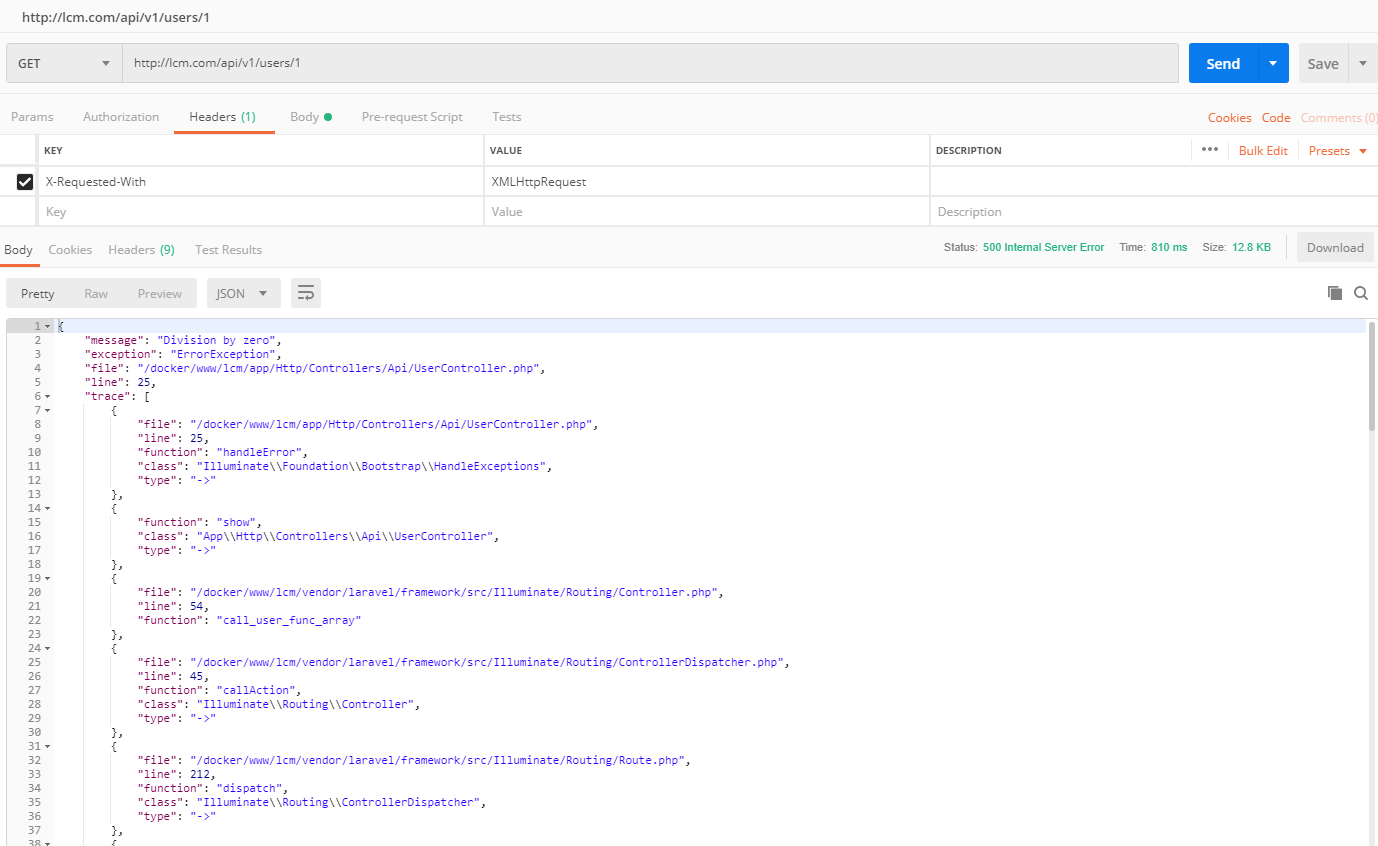This screenshot has height=846, width=1378.
Task: Click the Save button
Action: tap(1323, 63)
